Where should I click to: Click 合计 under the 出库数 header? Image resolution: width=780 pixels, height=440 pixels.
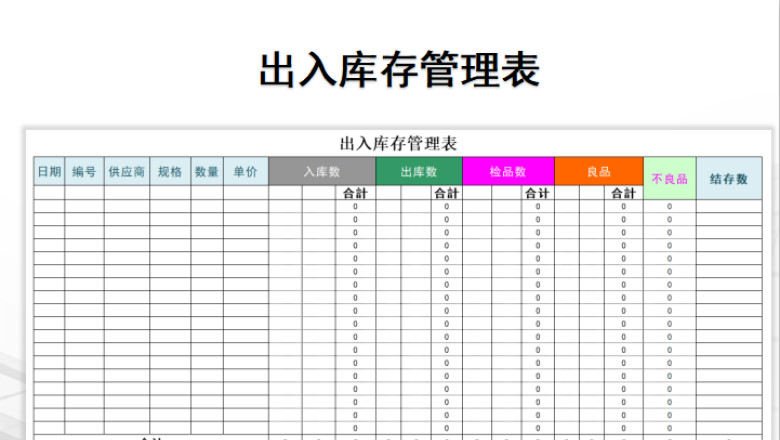tap(446, 193)
